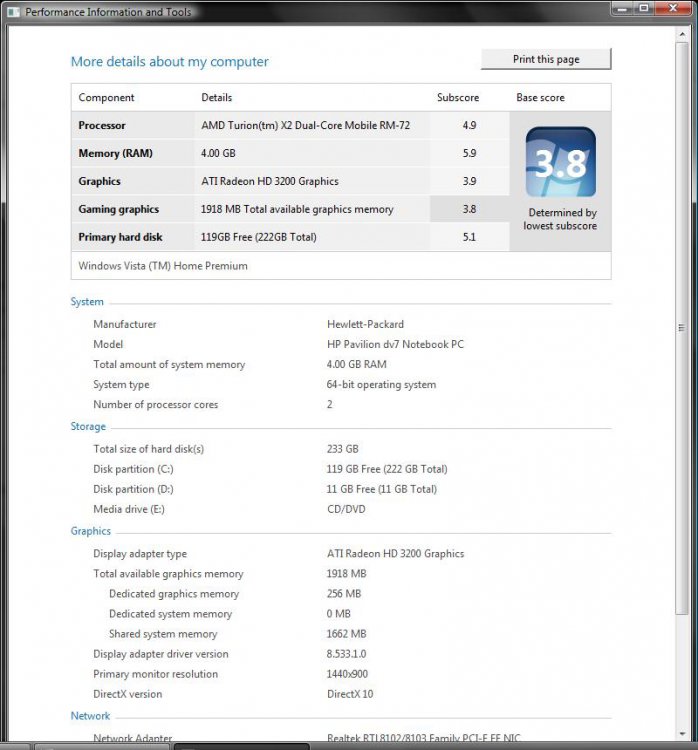Image resolution: width=698 pixels, height=750 pixels.
Task: Click the Network section heading
Action: point(90,716)
